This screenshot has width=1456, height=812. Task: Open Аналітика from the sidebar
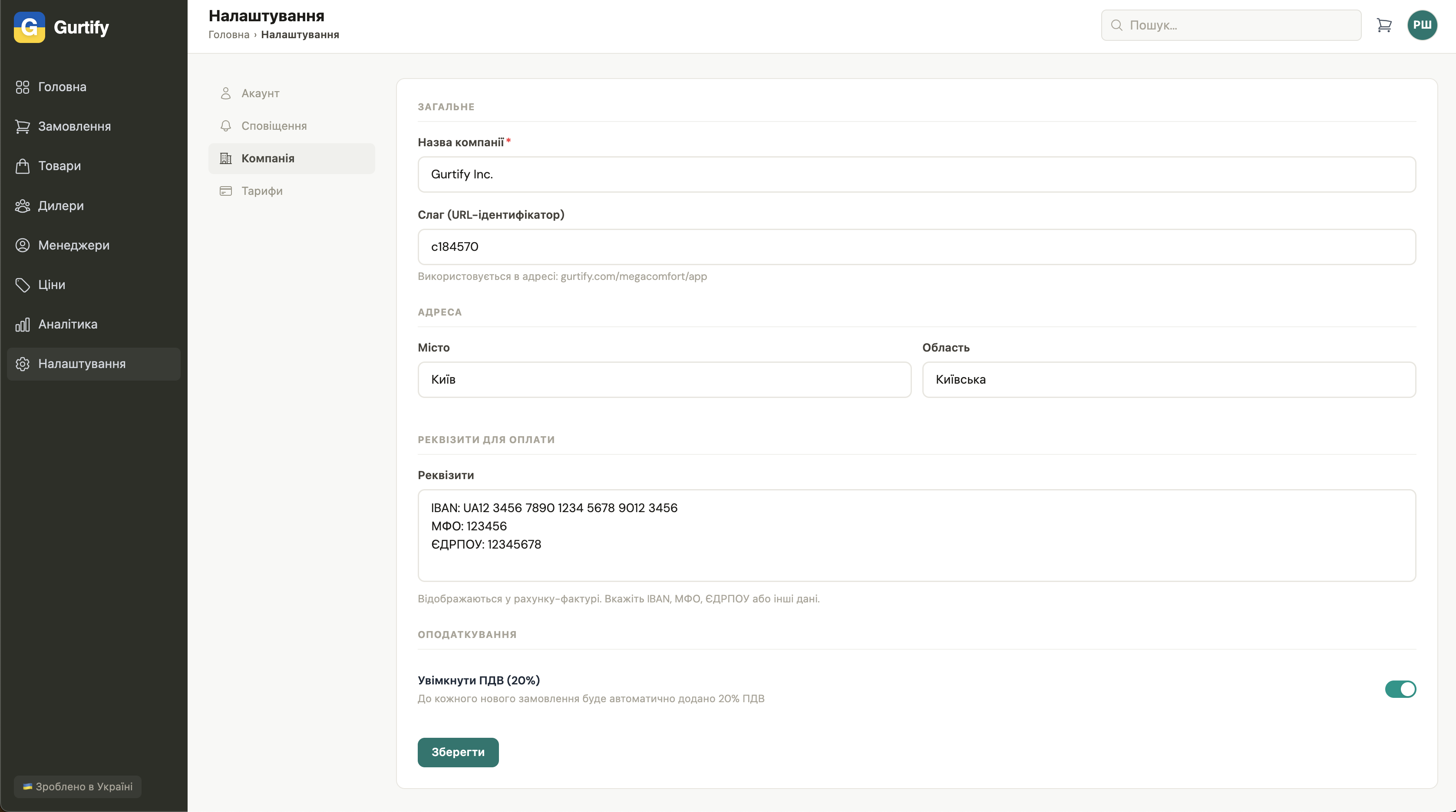pyautogui.click(x=67, y=324)
